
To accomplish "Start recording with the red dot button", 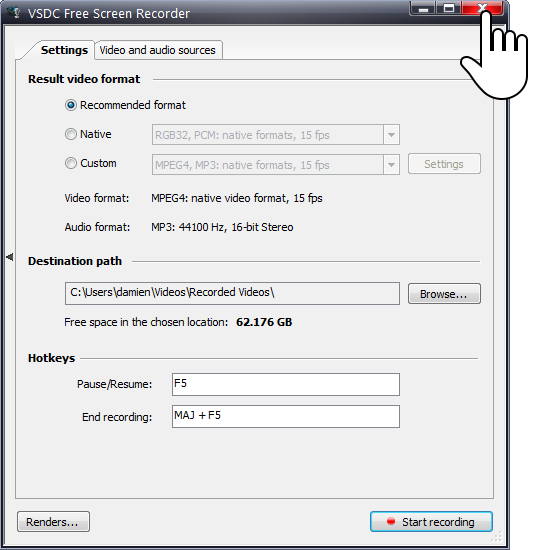I will pos(431,522).
